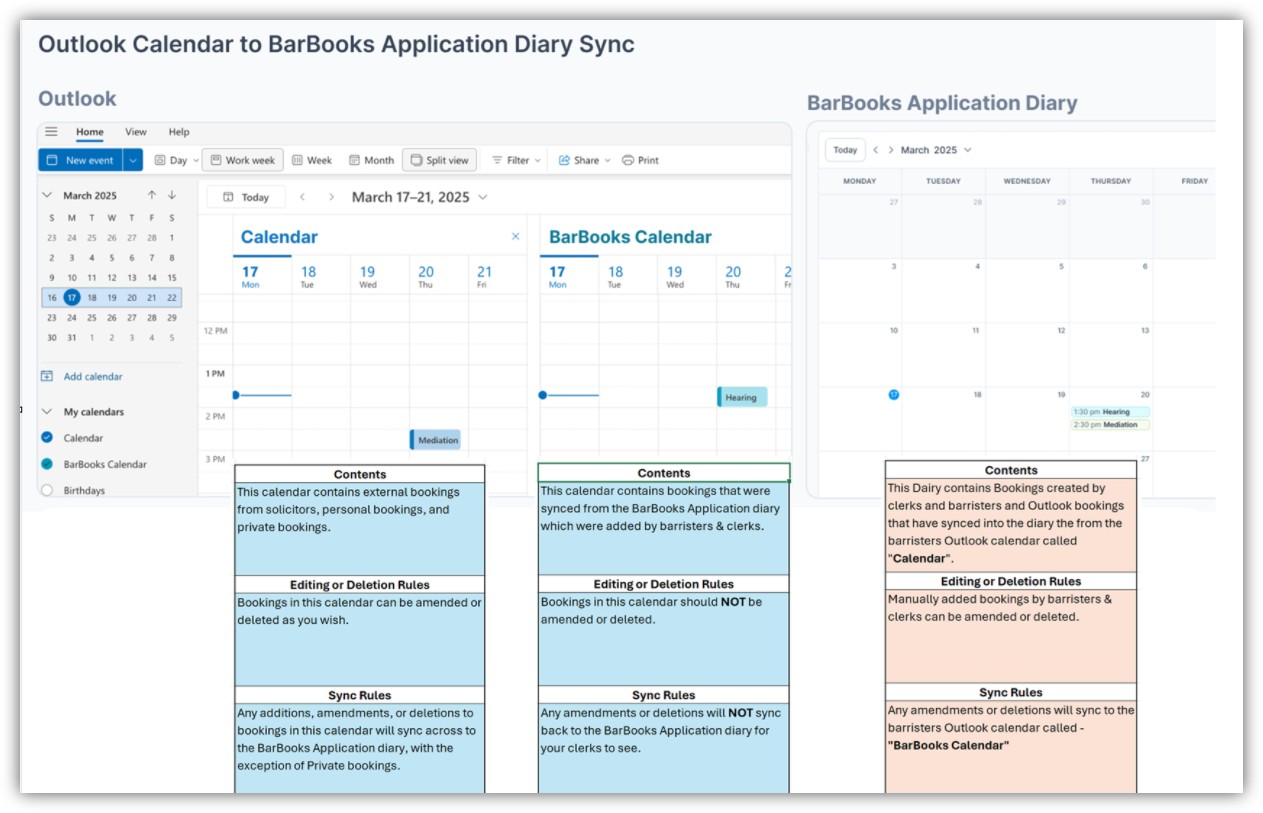Toggle the Birthdays calendar checkbox
Screen dimensions: 1263x813
click(46, 490)
